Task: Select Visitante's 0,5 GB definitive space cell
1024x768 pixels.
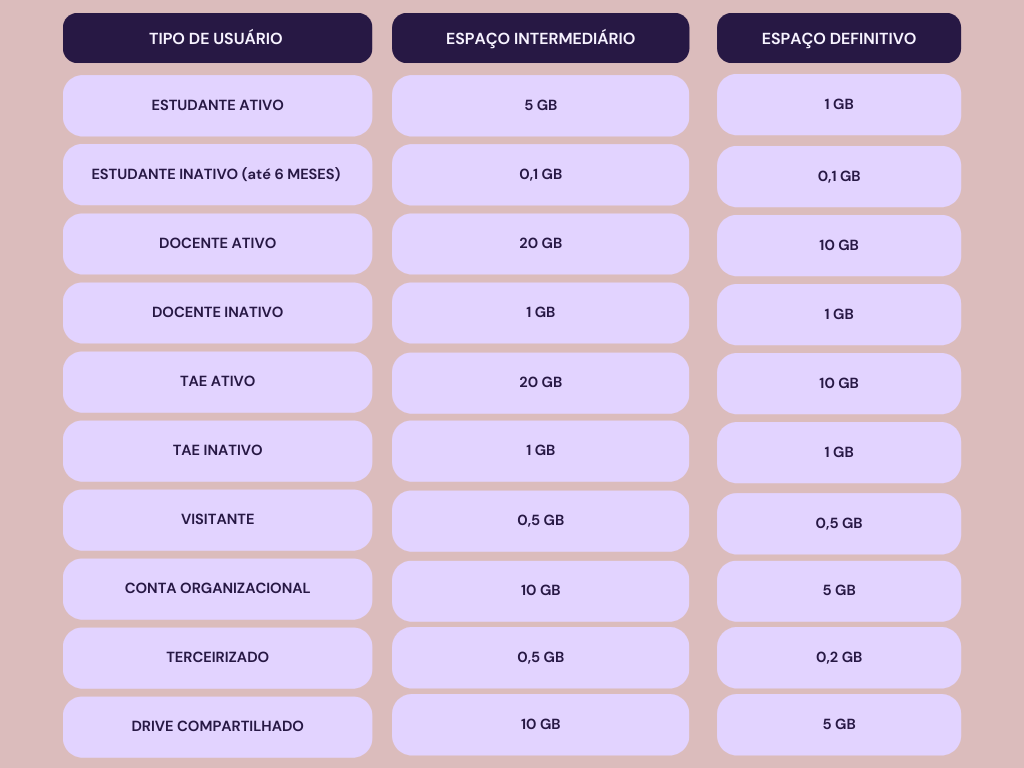Action: point(838,523)
